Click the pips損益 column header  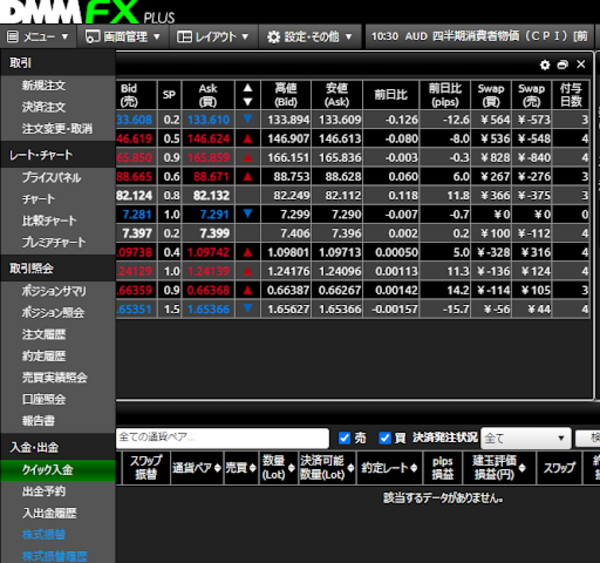(442, 468)
